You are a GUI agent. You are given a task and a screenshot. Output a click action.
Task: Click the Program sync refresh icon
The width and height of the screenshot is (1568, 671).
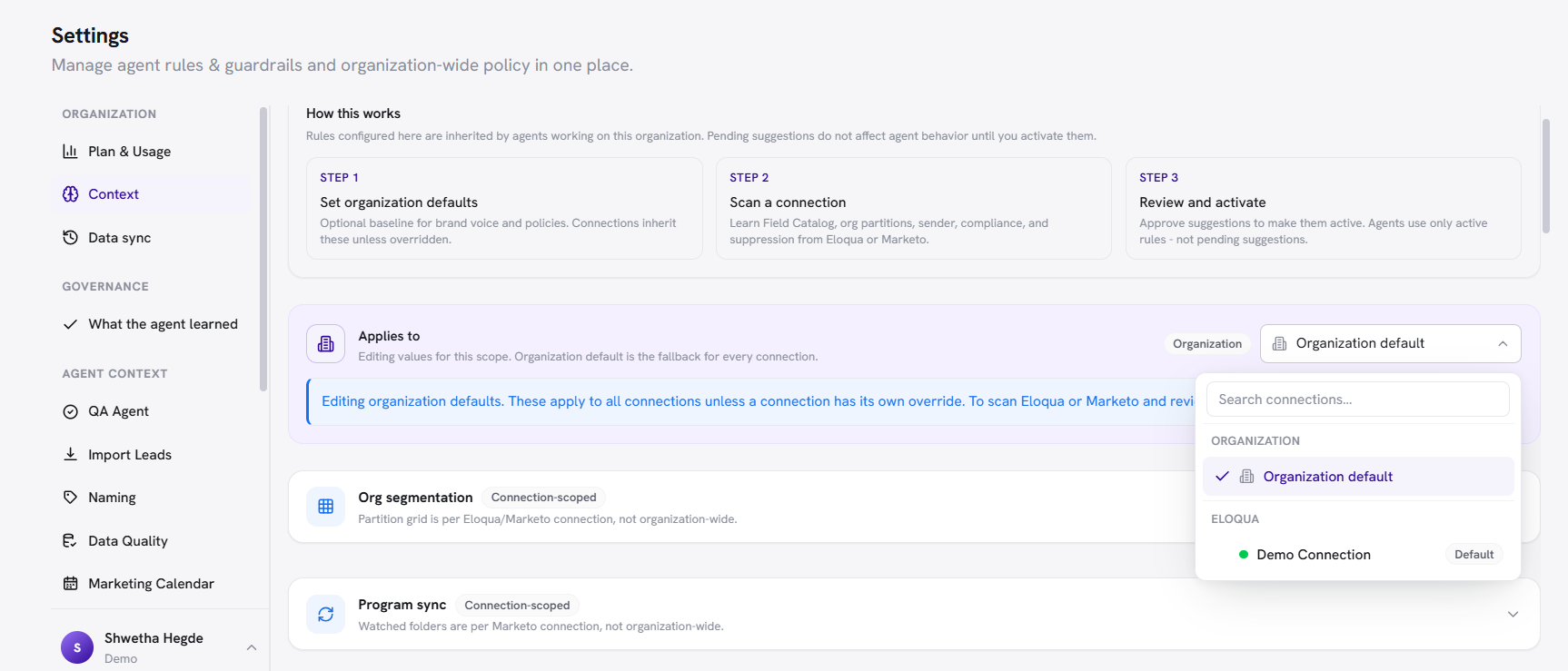point(325,615)
